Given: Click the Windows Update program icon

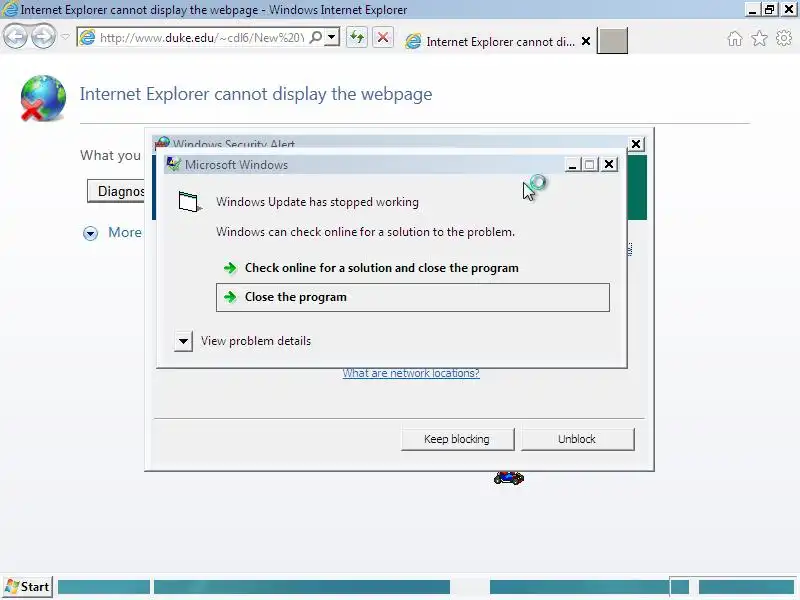Looking at the screenshot, I should [x=189, y=202].
